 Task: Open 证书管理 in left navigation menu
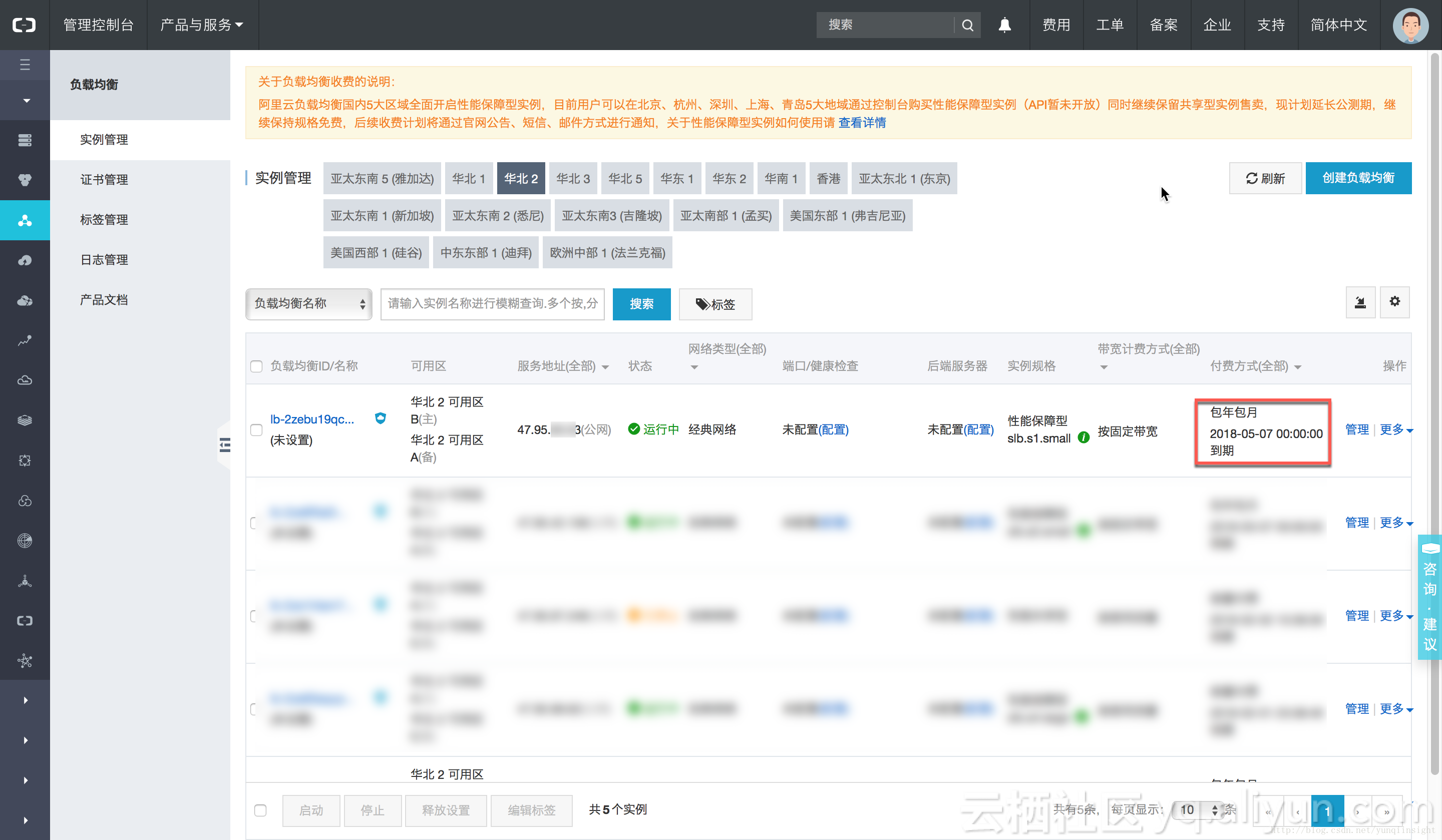104,179
